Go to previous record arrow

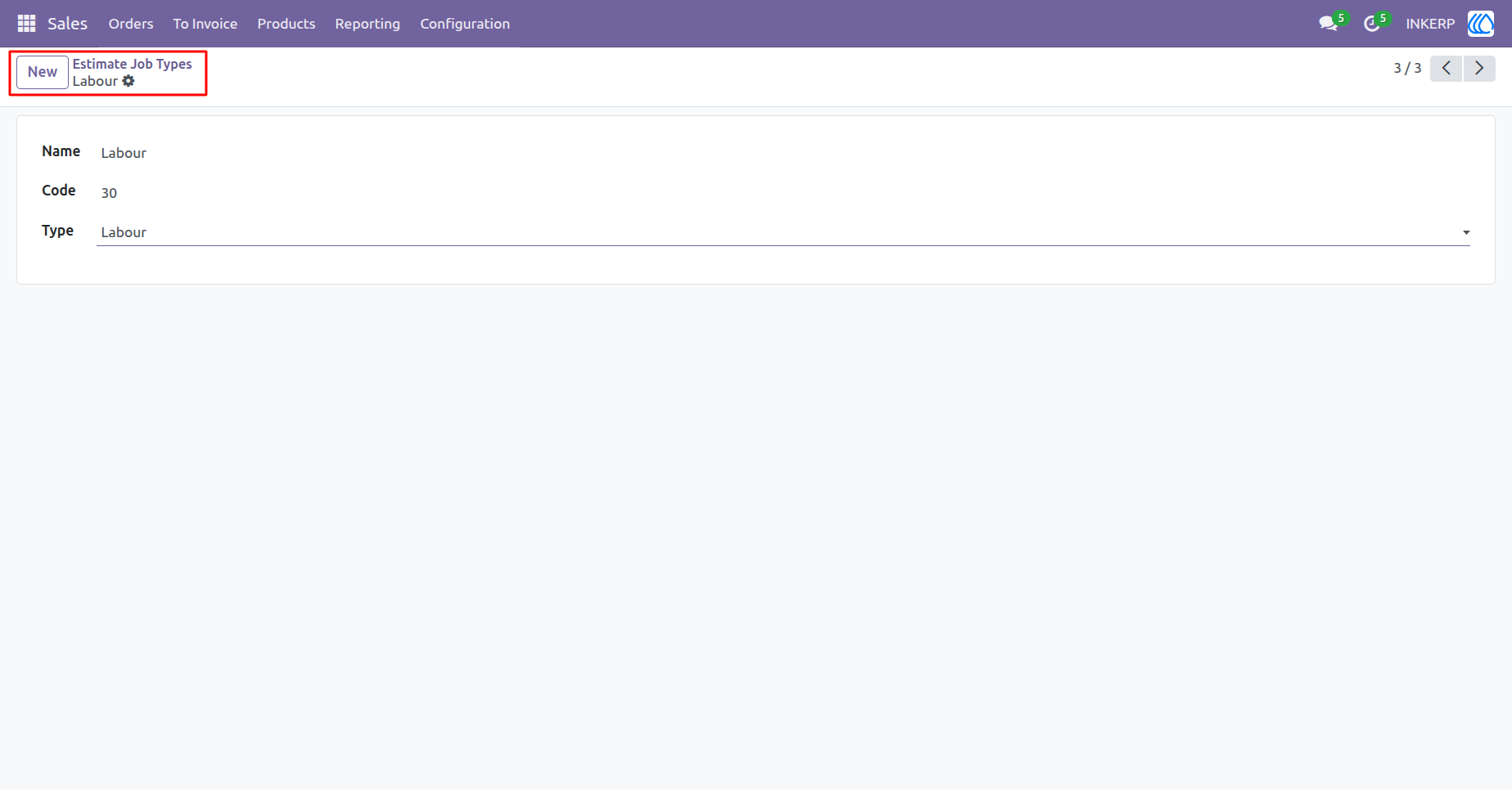1447,69
